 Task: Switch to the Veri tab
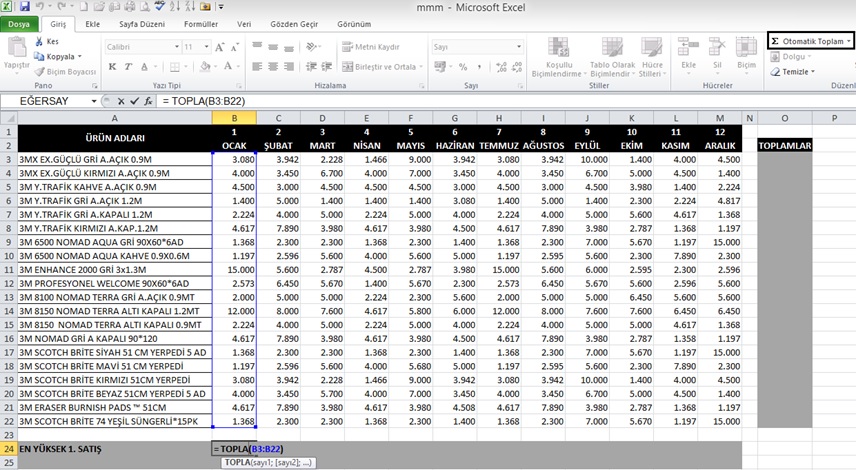click(243, 24)
